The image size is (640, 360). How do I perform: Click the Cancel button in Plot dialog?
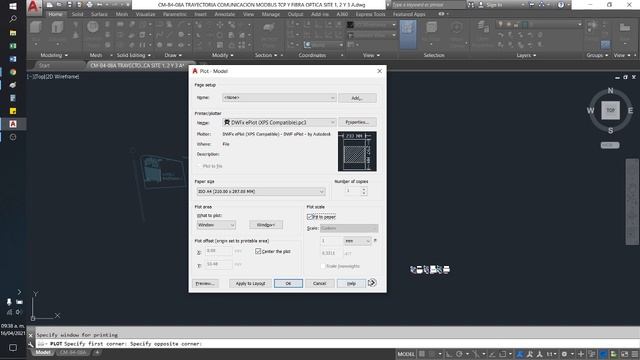click(320, 283)
